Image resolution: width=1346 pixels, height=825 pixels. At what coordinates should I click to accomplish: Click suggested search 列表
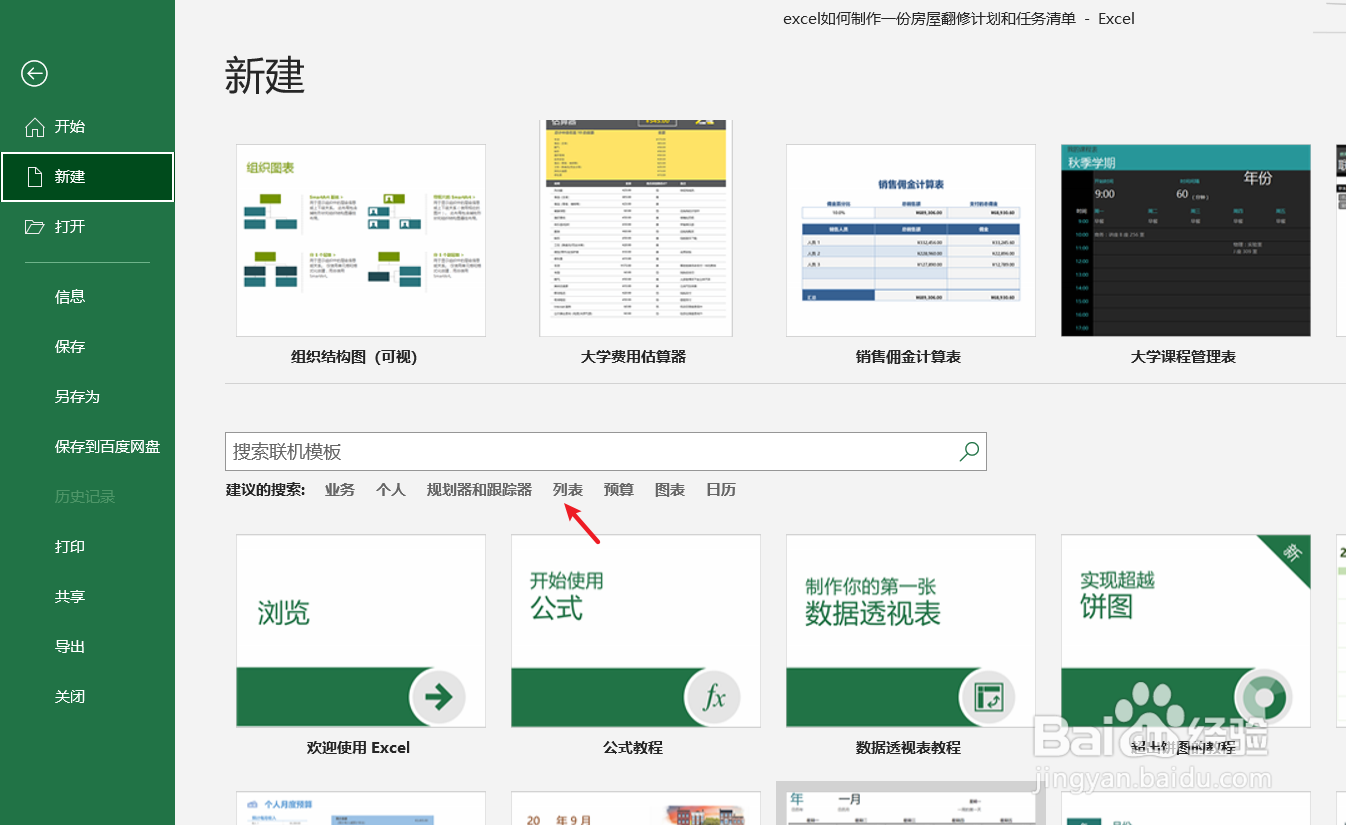pos(568,490)
